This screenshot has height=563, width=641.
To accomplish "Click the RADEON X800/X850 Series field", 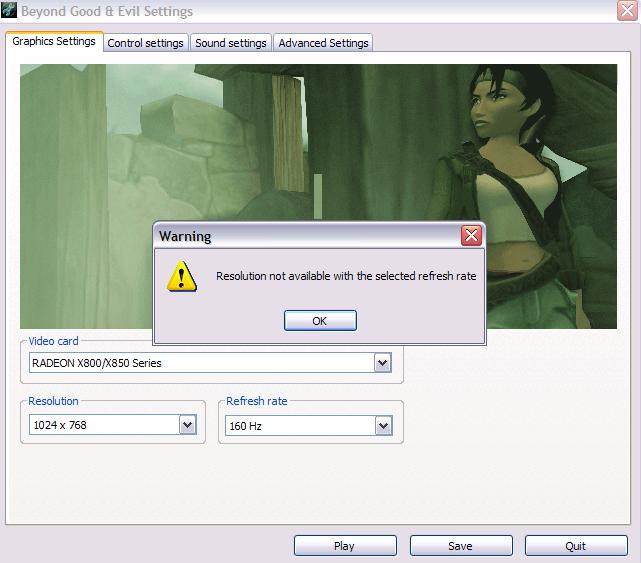I will (x=210, y=363).
